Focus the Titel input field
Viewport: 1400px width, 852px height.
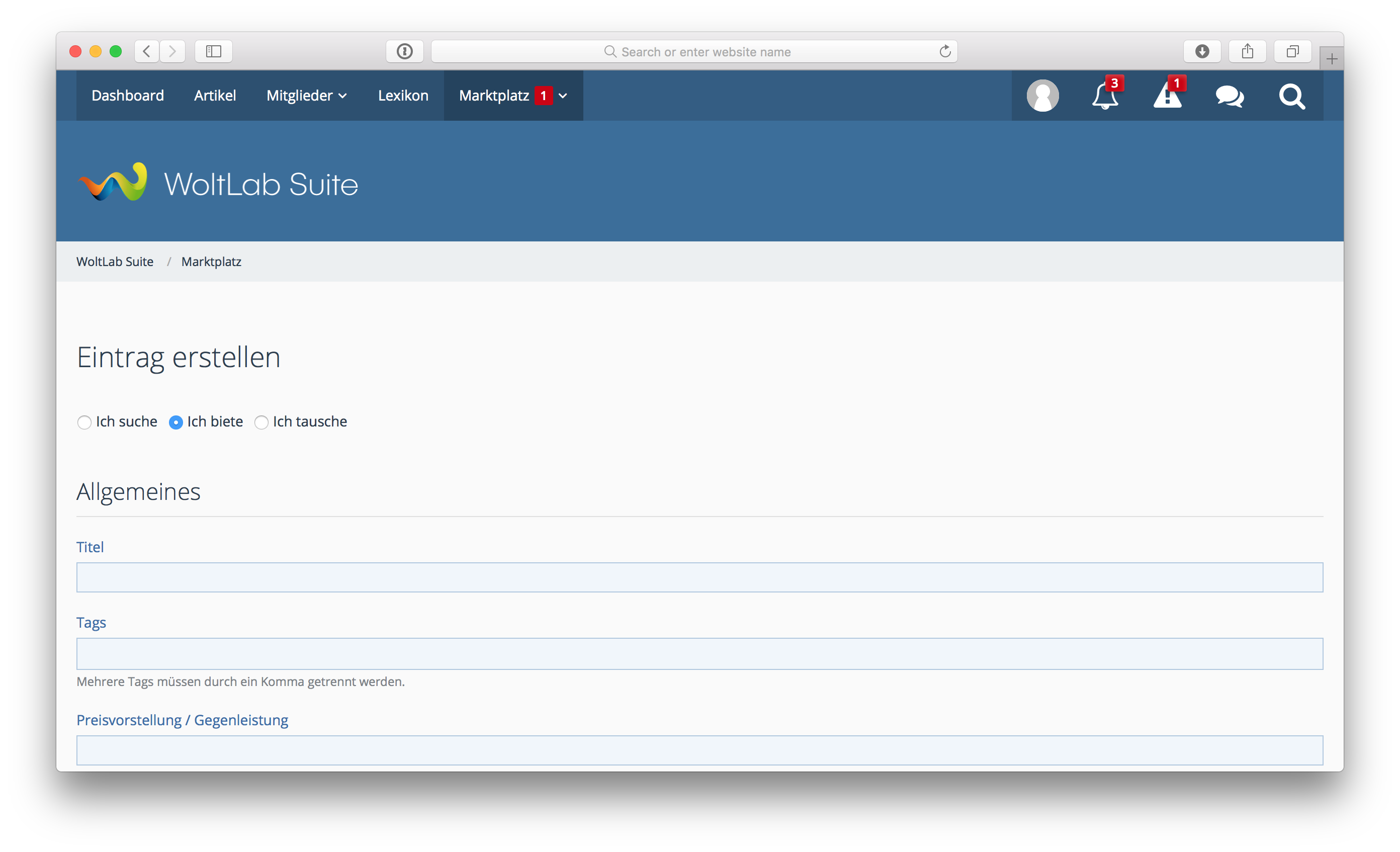click(699, 577)
